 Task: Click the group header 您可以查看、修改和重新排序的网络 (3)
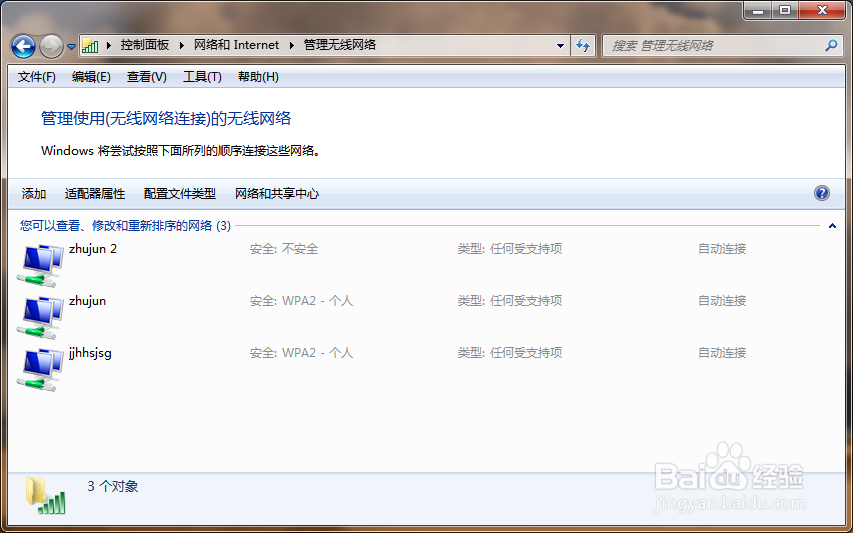tap(125, 226)
